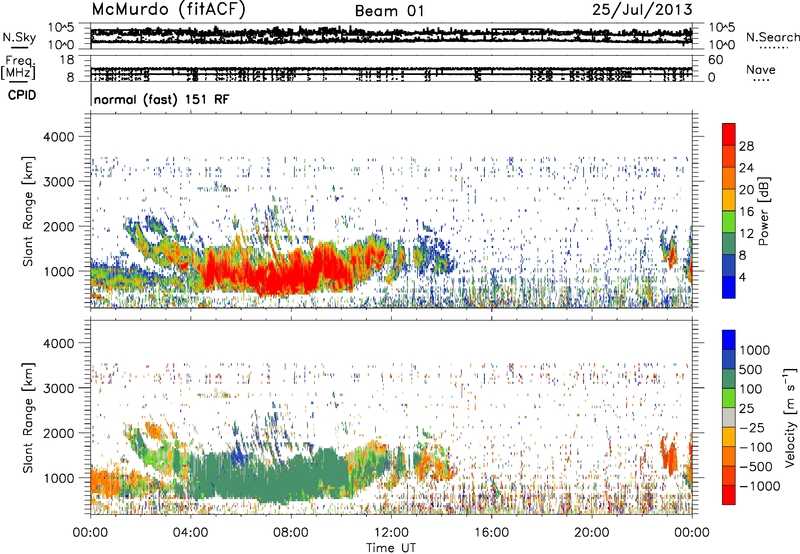The image size is (800, 554).
Task: Click the 16:00 time tick label
Action: 491,533
